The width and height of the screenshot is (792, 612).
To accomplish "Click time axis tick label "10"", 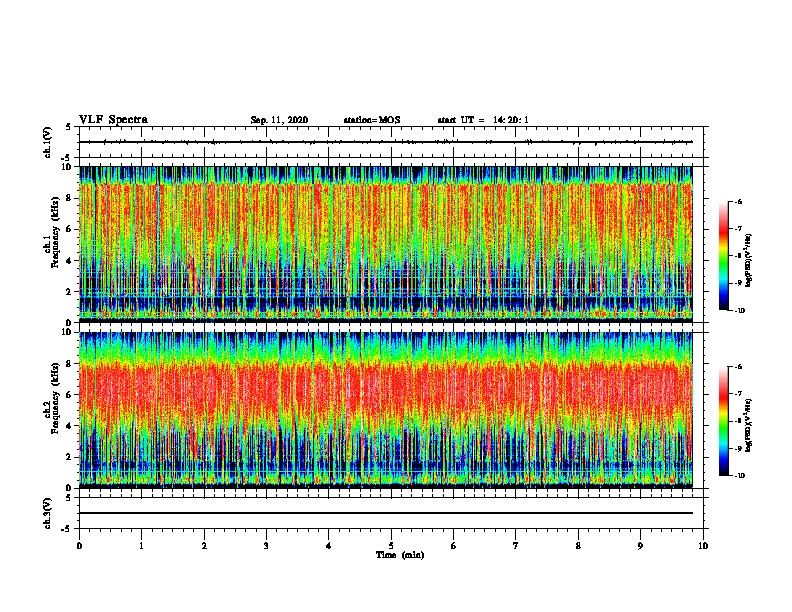I will coord(703,546).
